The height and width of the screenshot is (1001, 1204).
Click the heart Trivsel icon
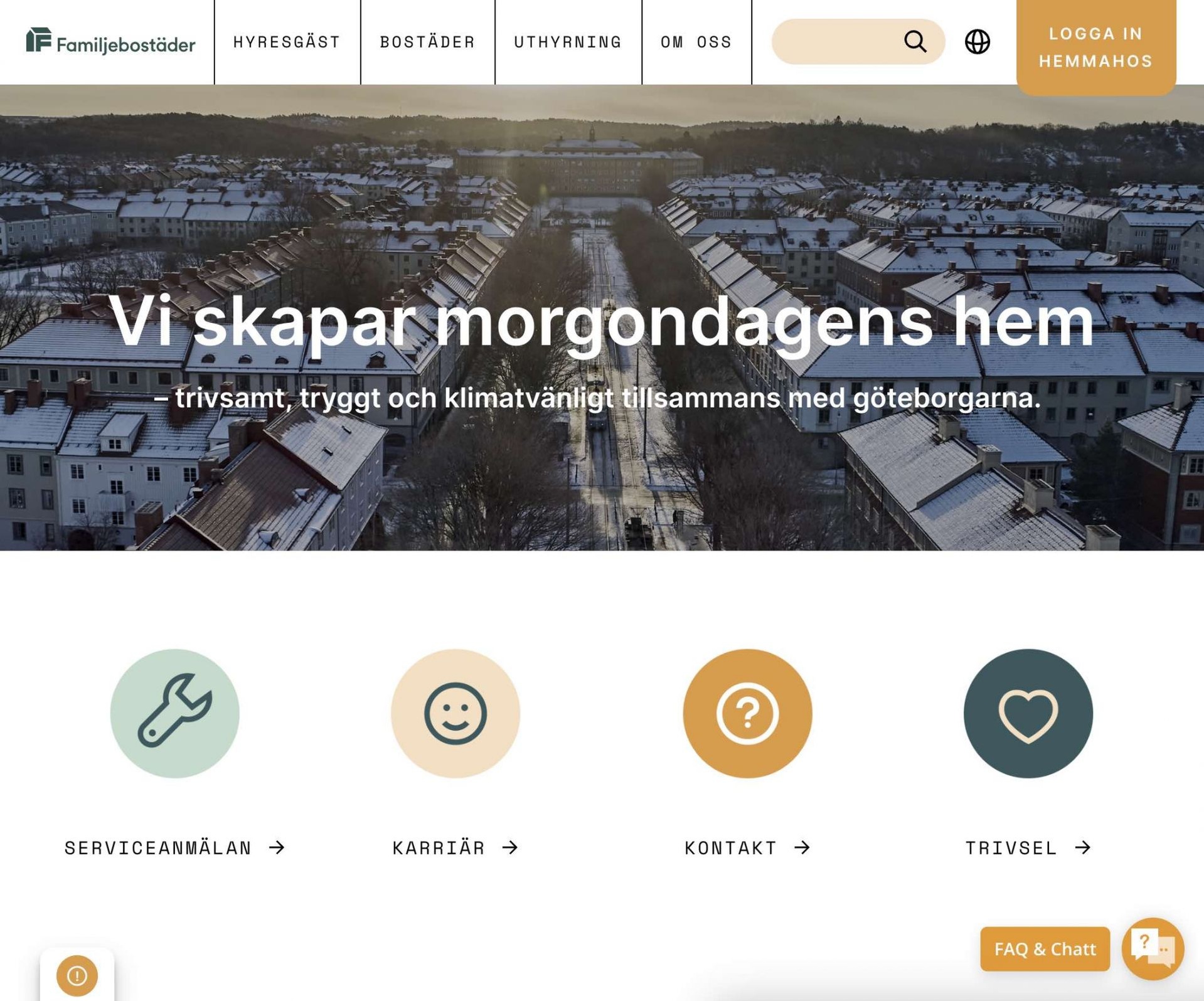[1028, 713]
